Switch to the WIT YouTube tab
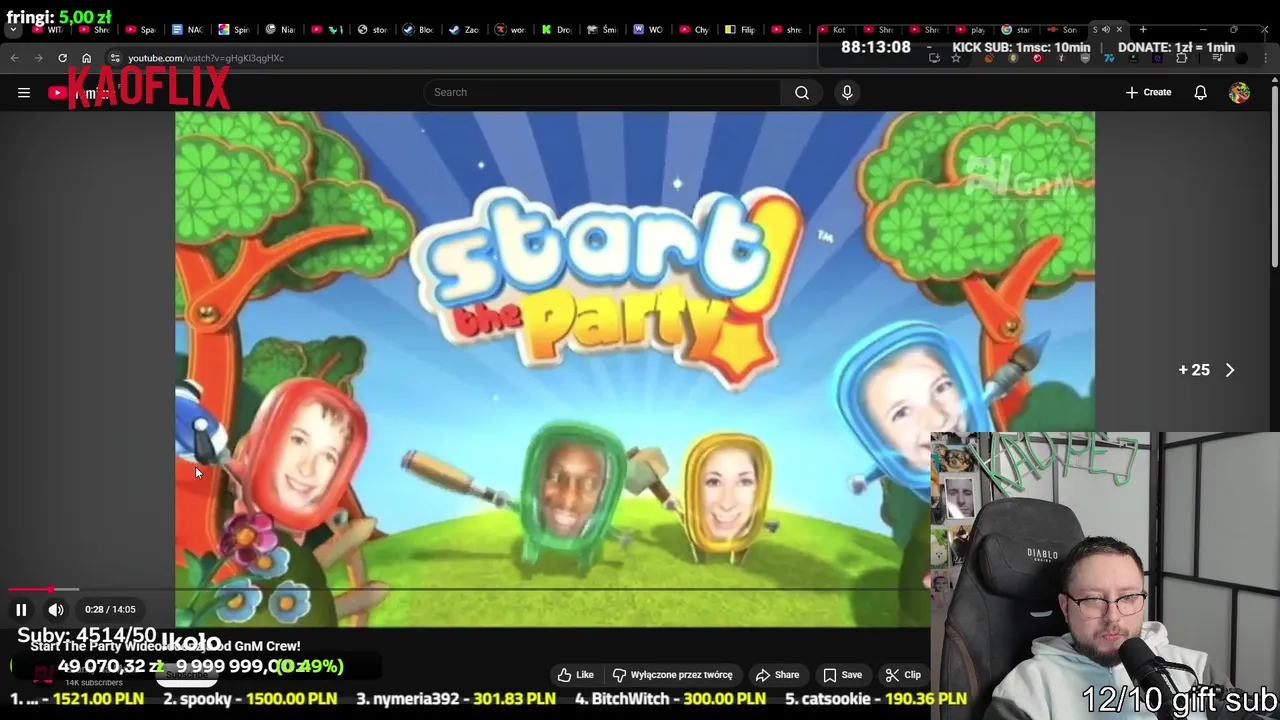The width and height of the screenshot is (1280, 720). [x=48, y=30]
